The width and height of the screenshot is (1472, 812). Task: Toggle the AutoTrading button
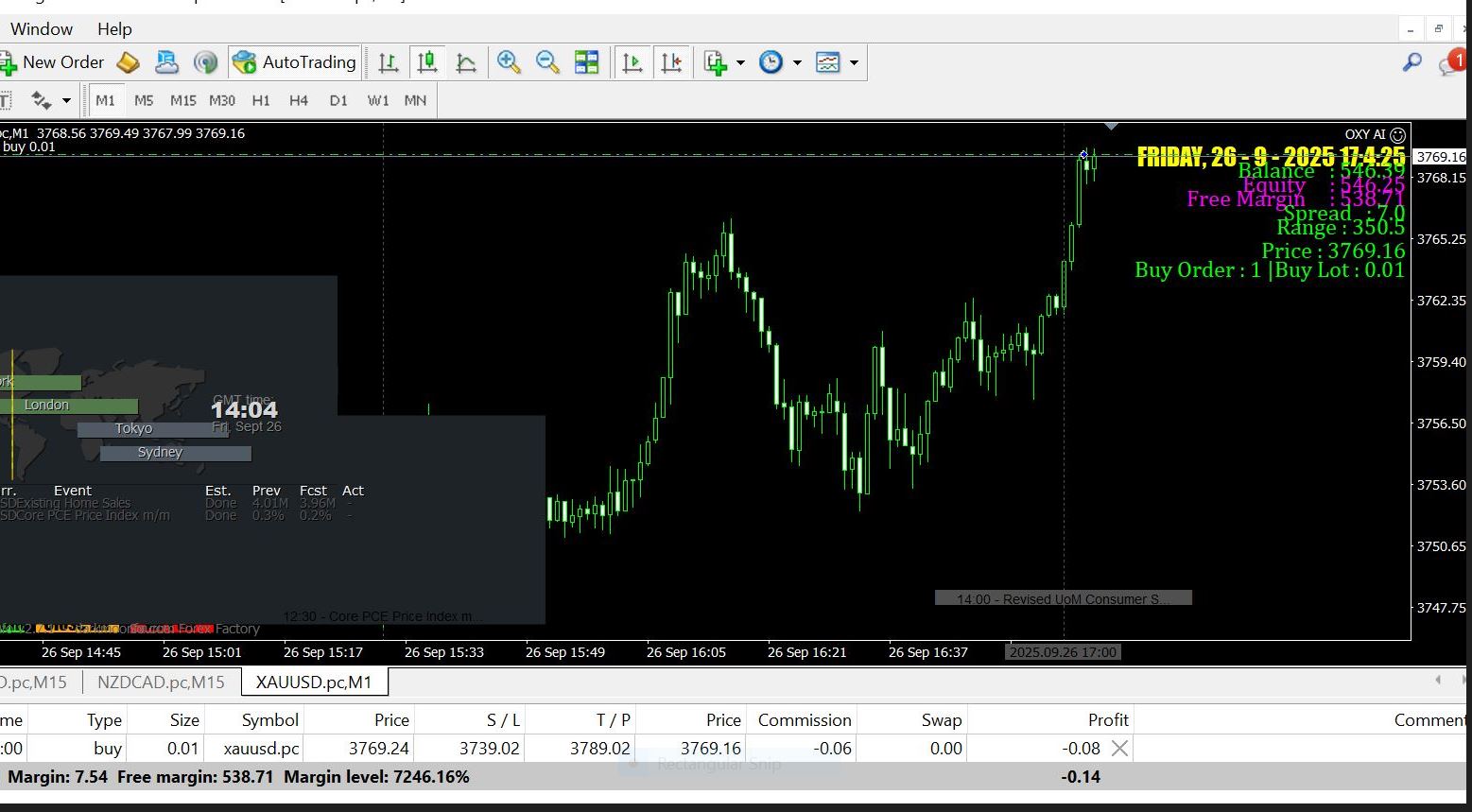(x=294, y=62)
